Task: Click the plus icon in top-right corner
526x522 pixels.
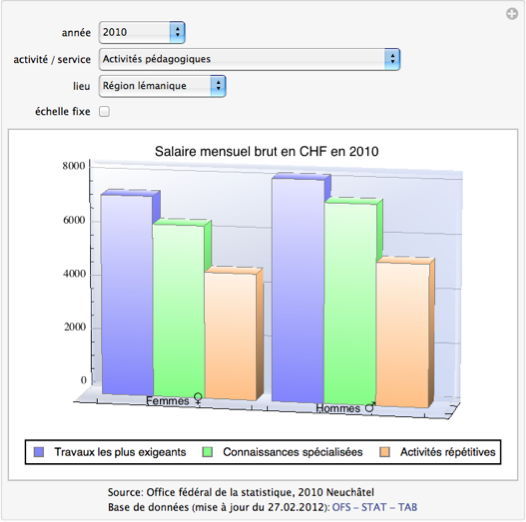Action: (512, 14)
